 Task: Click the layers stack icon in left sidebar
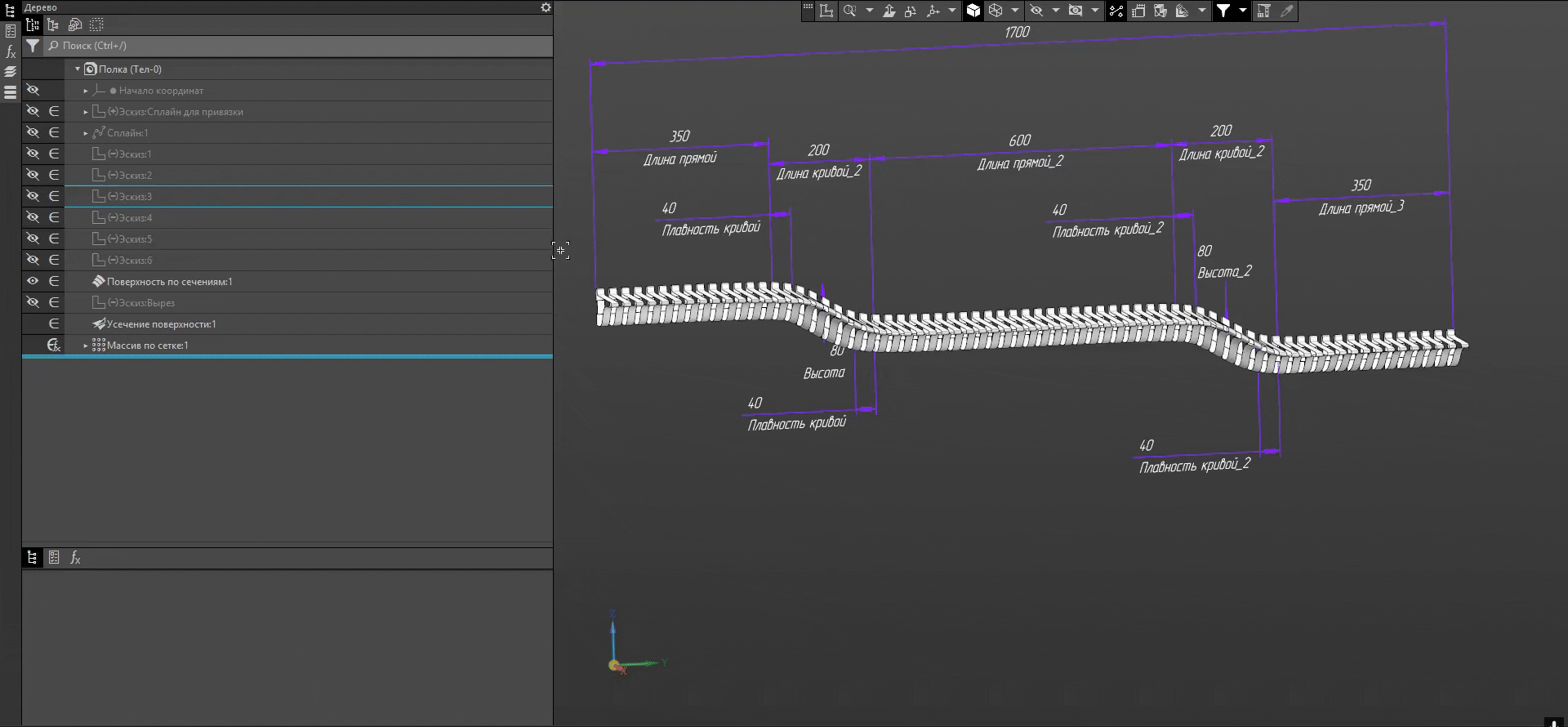(x=11, y=72)
